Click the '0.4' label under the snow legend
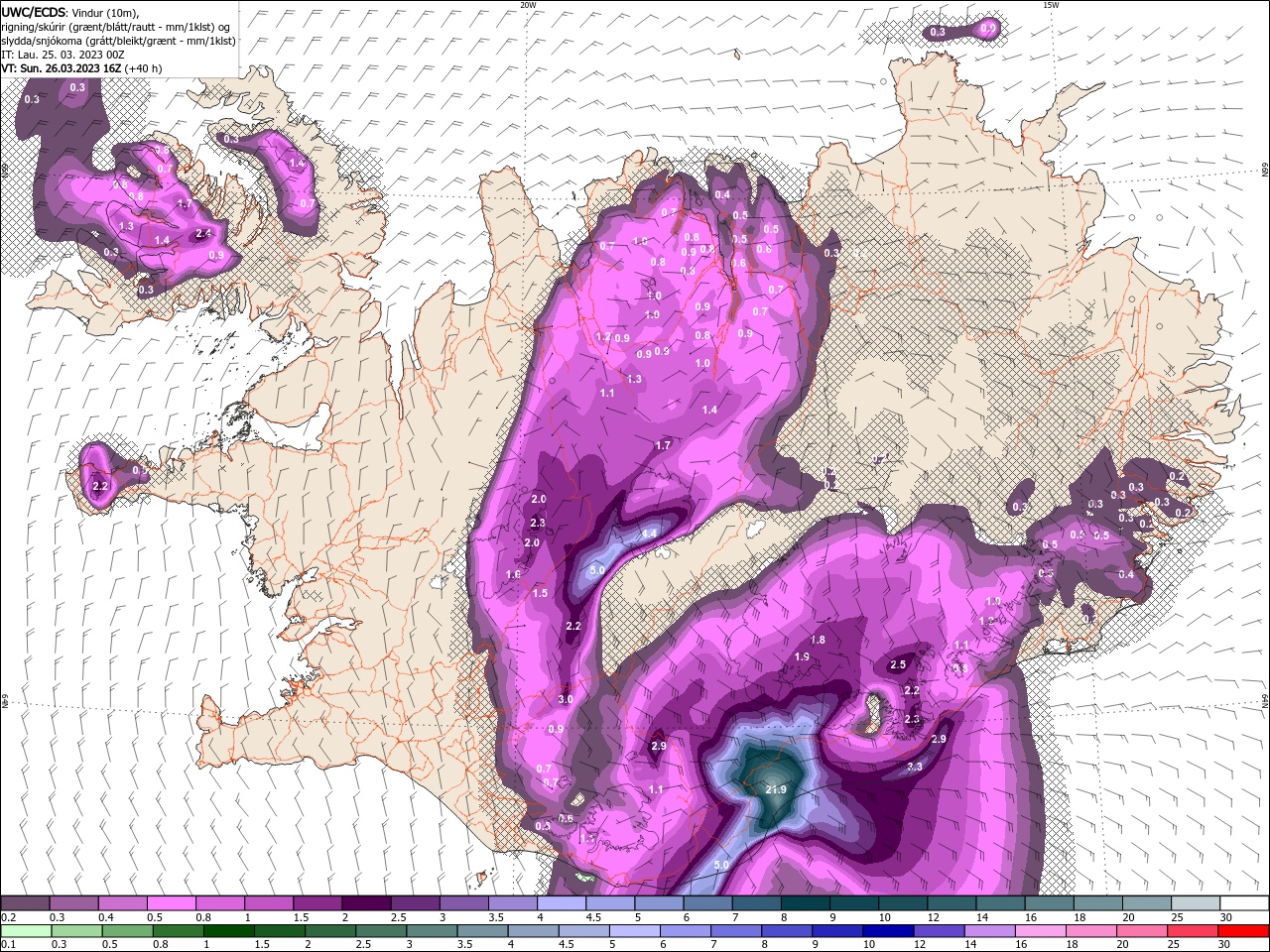The height and width of the screenshot is (952, 1270). 106,917
